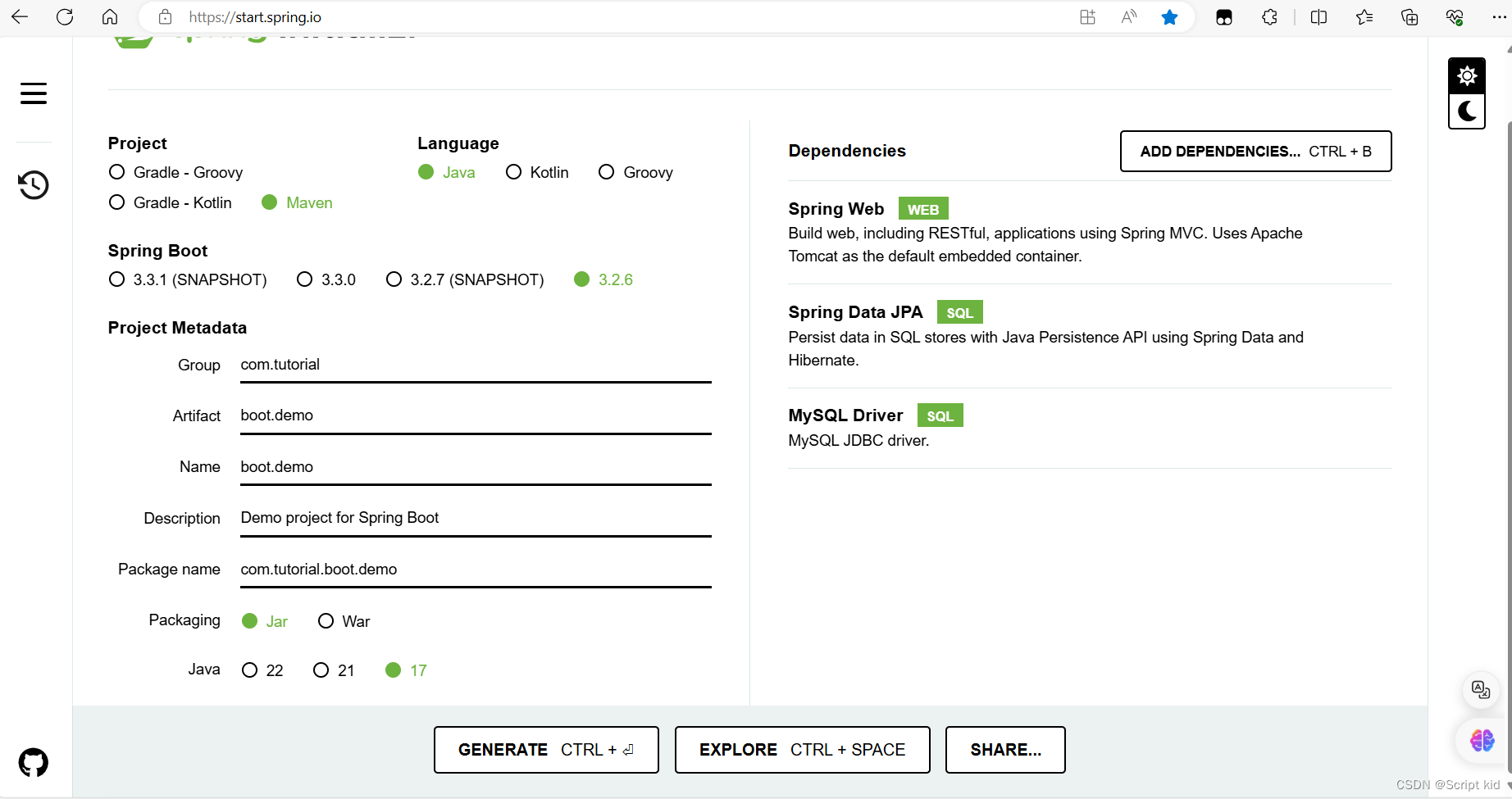Switch to light theme with sun icon
Image resolution: width=1512 pixels, height=799 pixels.
1467,76
